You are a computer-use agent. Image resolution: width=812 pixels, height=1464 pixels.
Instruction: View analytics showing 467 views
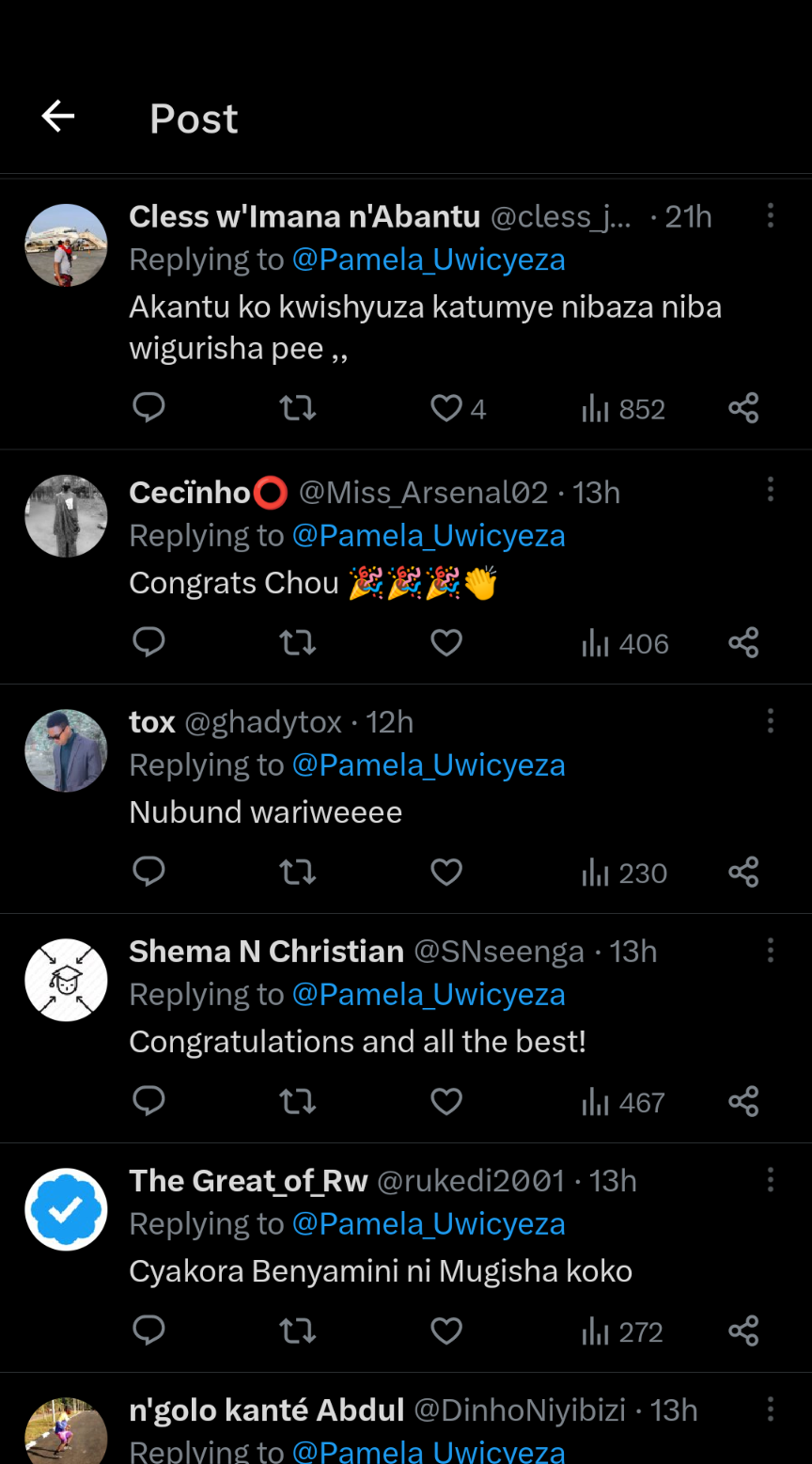click(x=623, y=1102)
